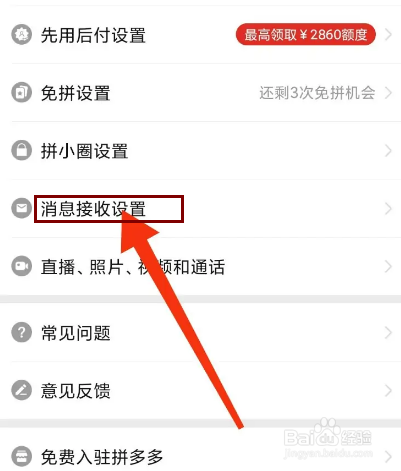Click the 最高领取¥2860额度 red badge

tap(306, 34)
